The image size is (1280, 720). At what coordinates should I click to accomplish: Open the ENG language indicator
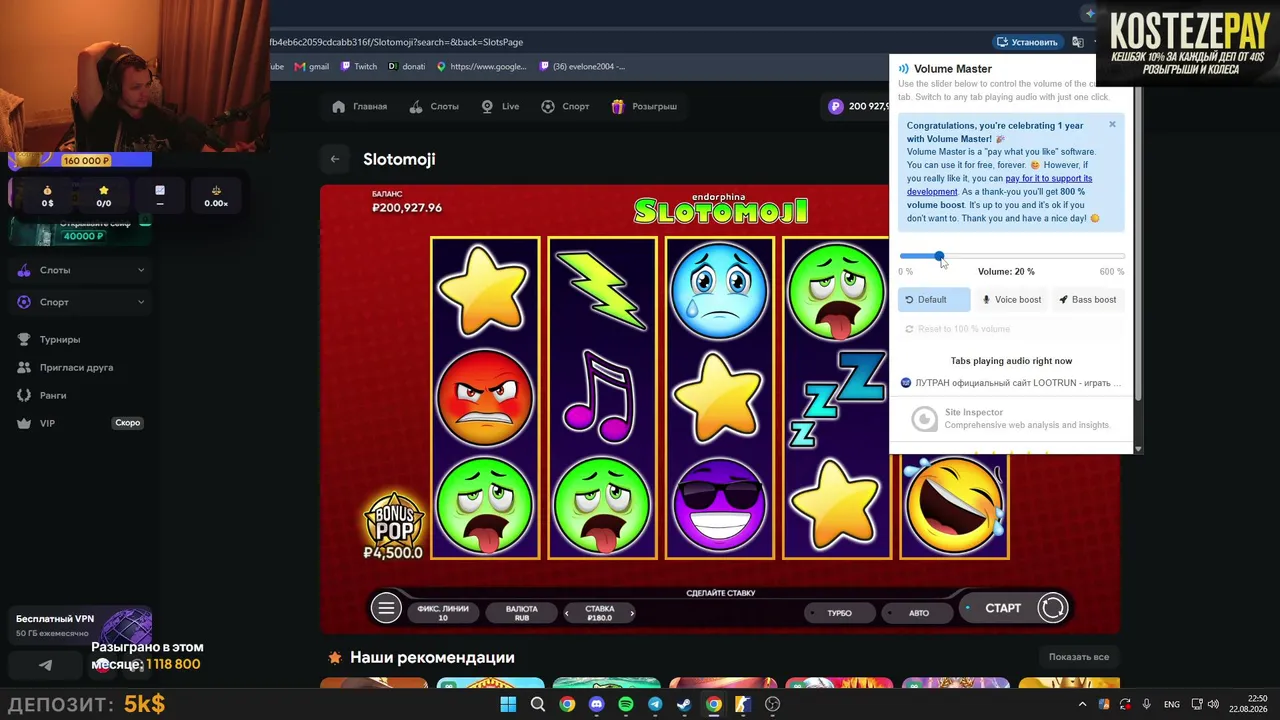tap(1172, 704)
